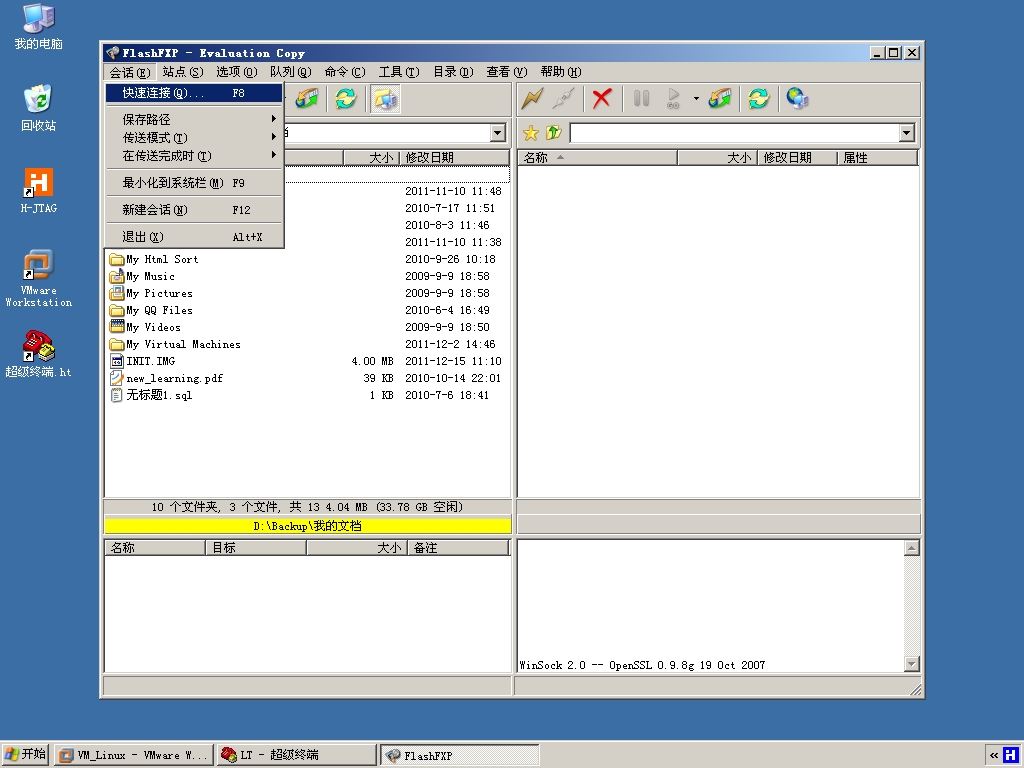Switch to VM_Linux VMware taskbar item

click(134, 755)
